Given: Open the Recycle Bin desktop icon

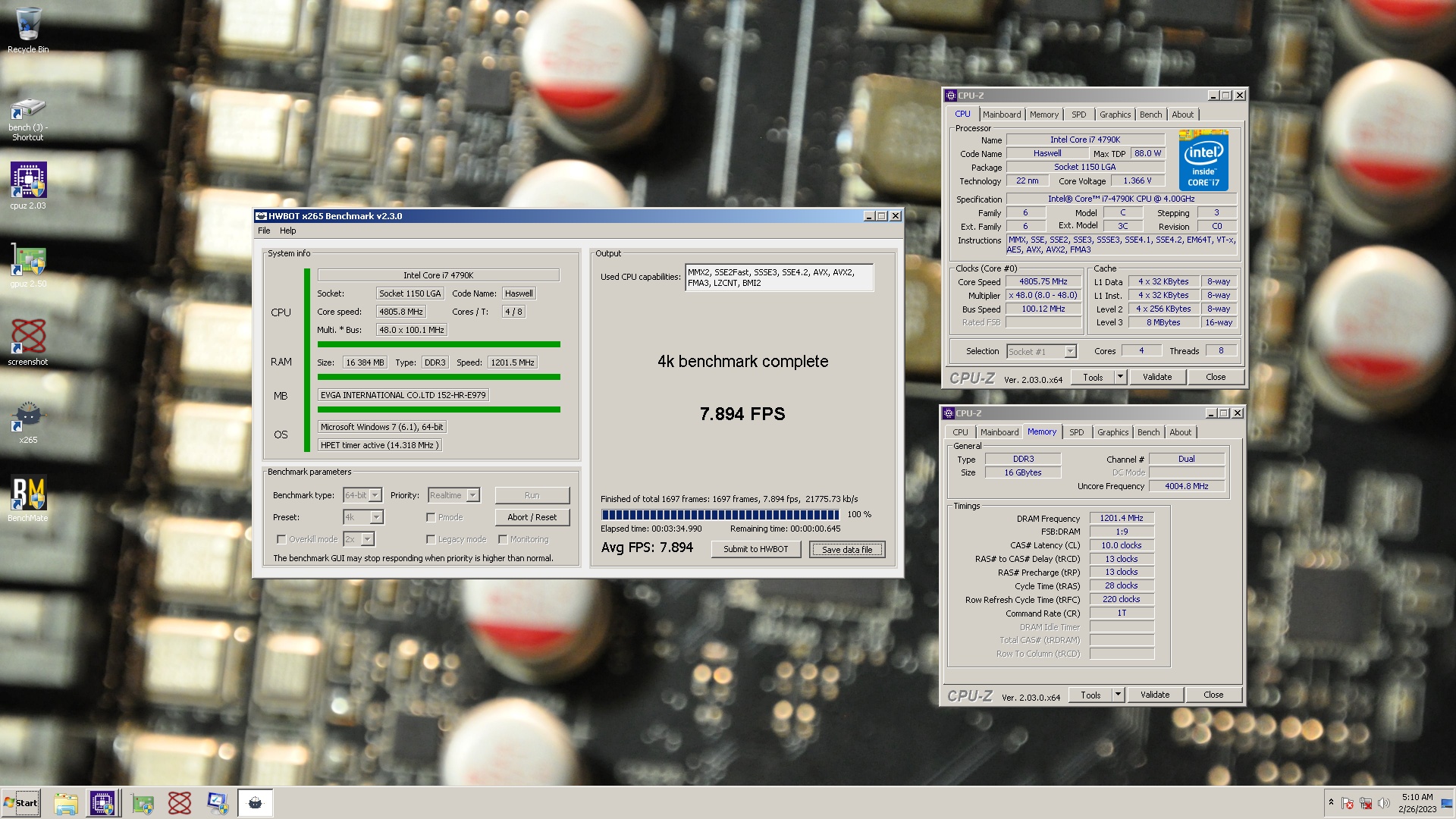Looking at the screenshot, I should pos(28,30).
